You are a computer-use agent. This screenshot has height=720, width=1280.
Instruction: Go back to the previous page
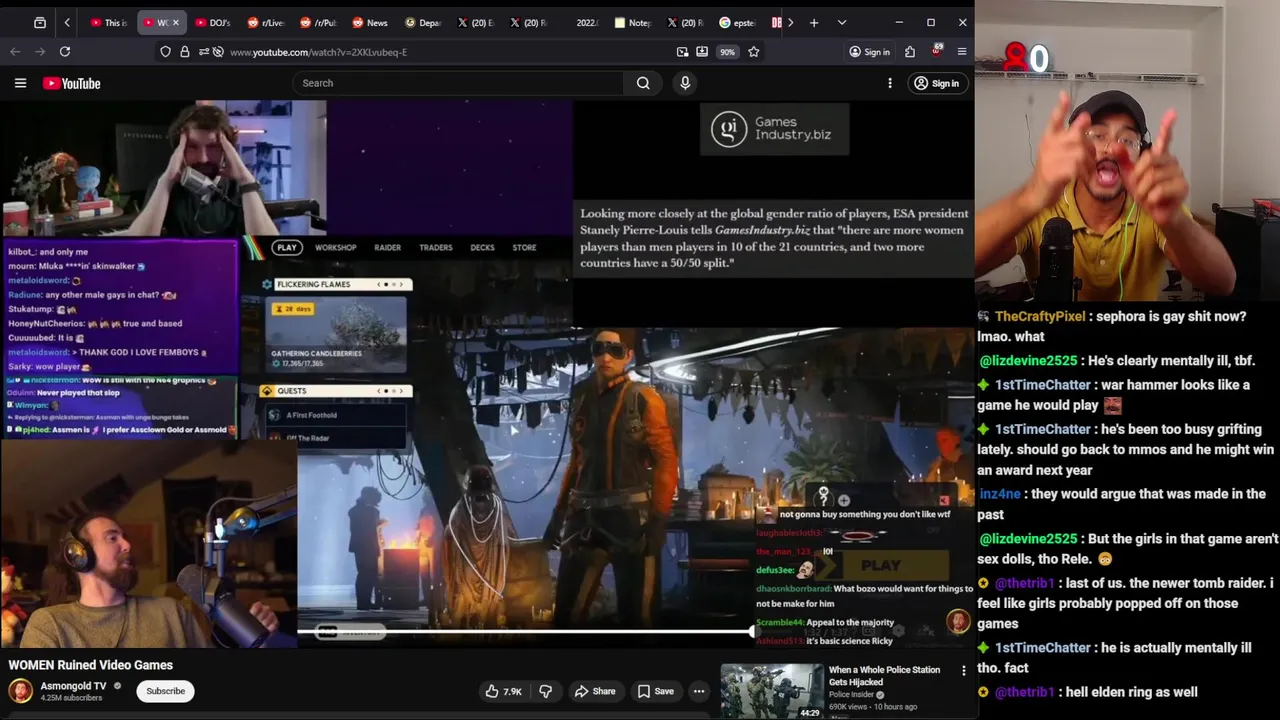click(x=15, y=52)
